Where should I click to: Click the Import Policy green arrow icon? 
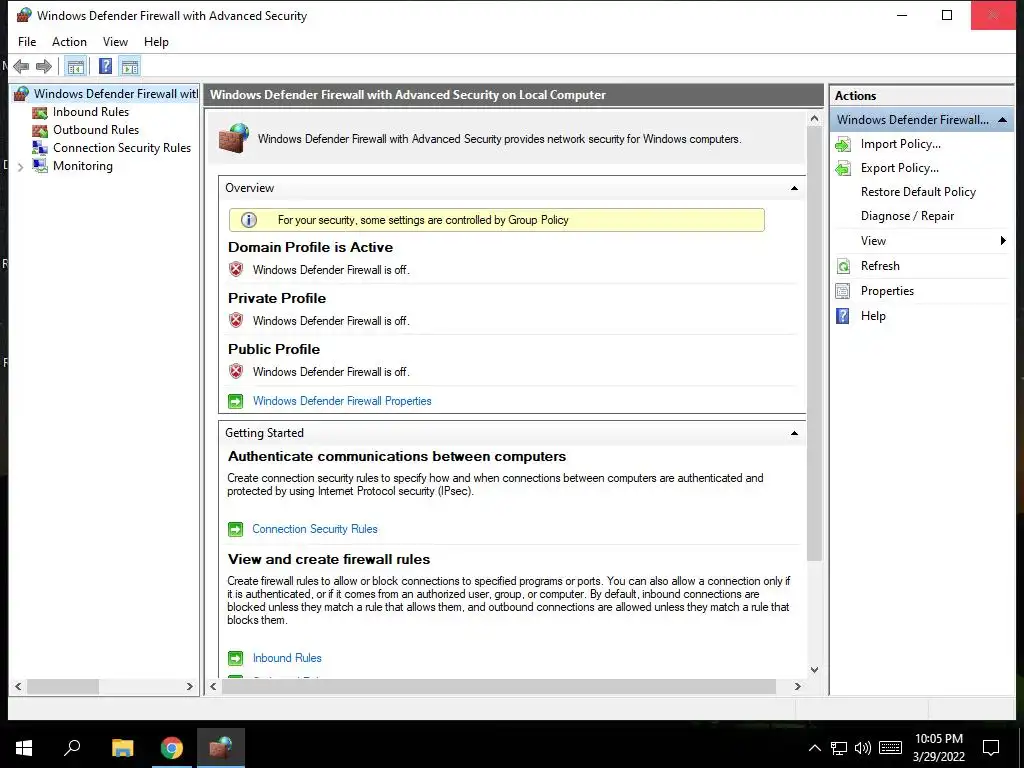[843, 144]
